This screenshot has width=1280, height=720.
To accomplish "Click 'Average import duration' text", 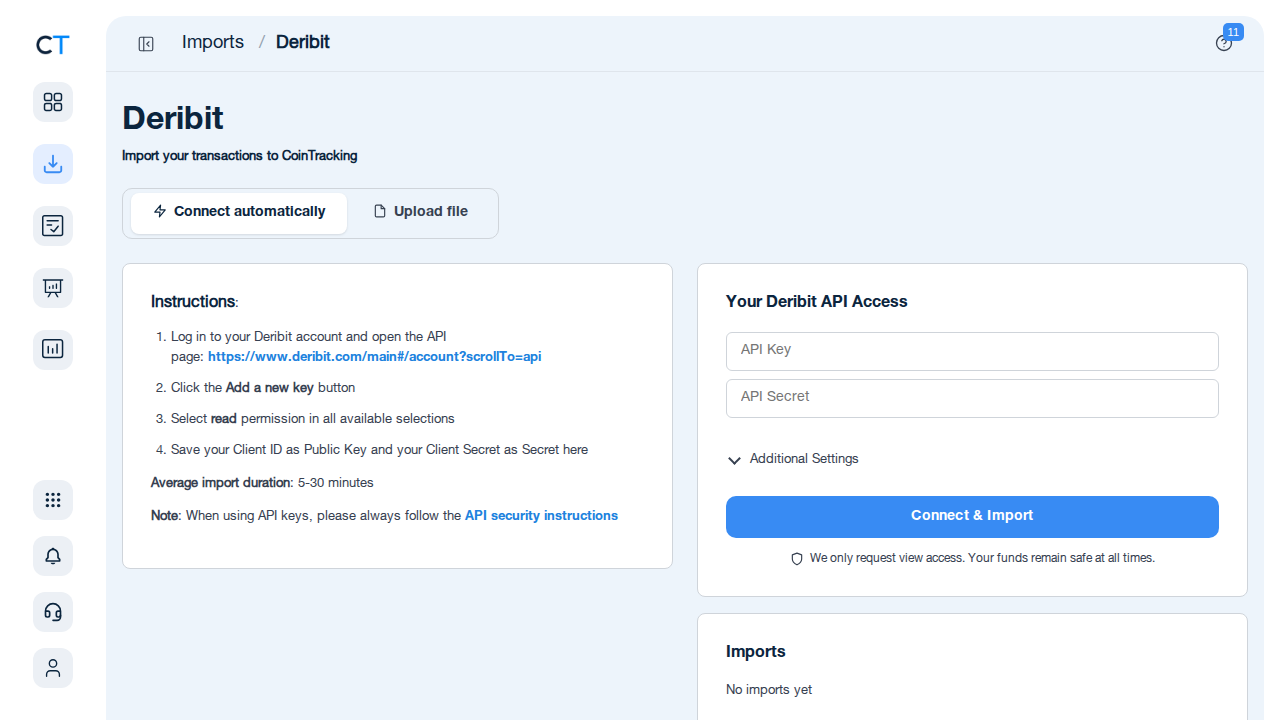I will point(221,483).
